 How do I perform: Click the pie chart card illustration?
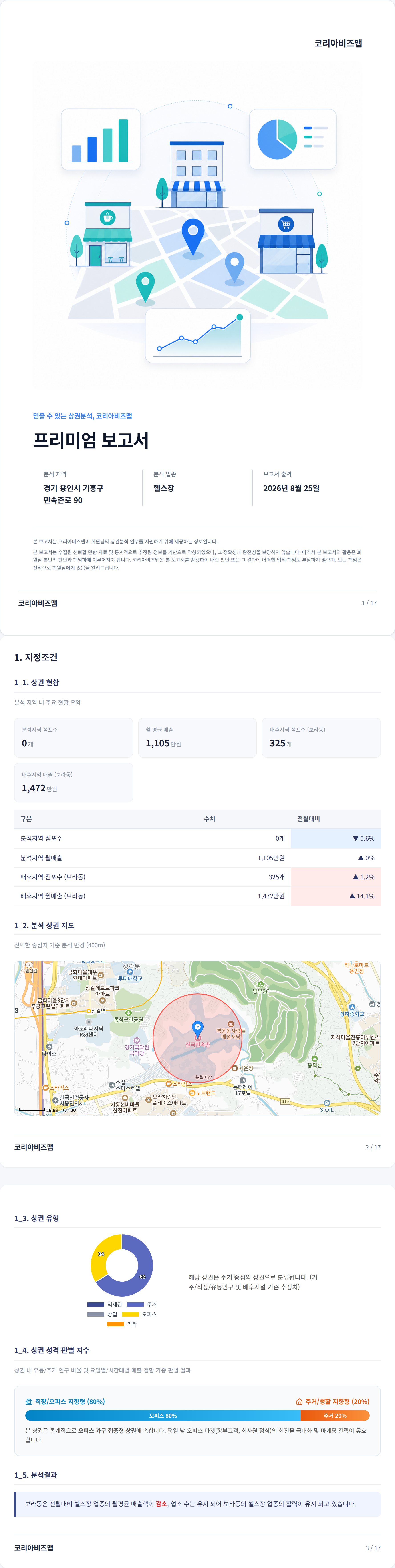click(293, 139)
